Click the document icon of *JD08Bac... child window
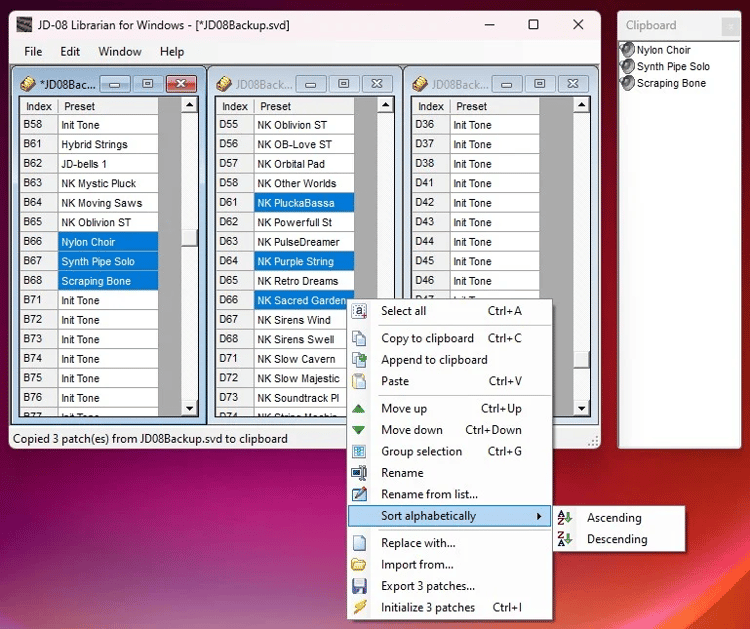The width and height of the screenshot is (750, 629). (x=28, y=84)
